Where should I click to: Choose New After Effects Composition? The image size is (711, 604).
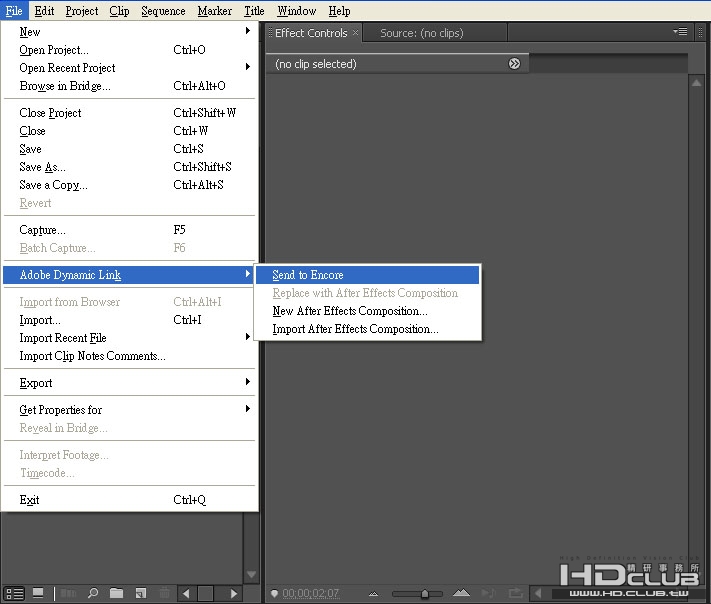[367, 311]
